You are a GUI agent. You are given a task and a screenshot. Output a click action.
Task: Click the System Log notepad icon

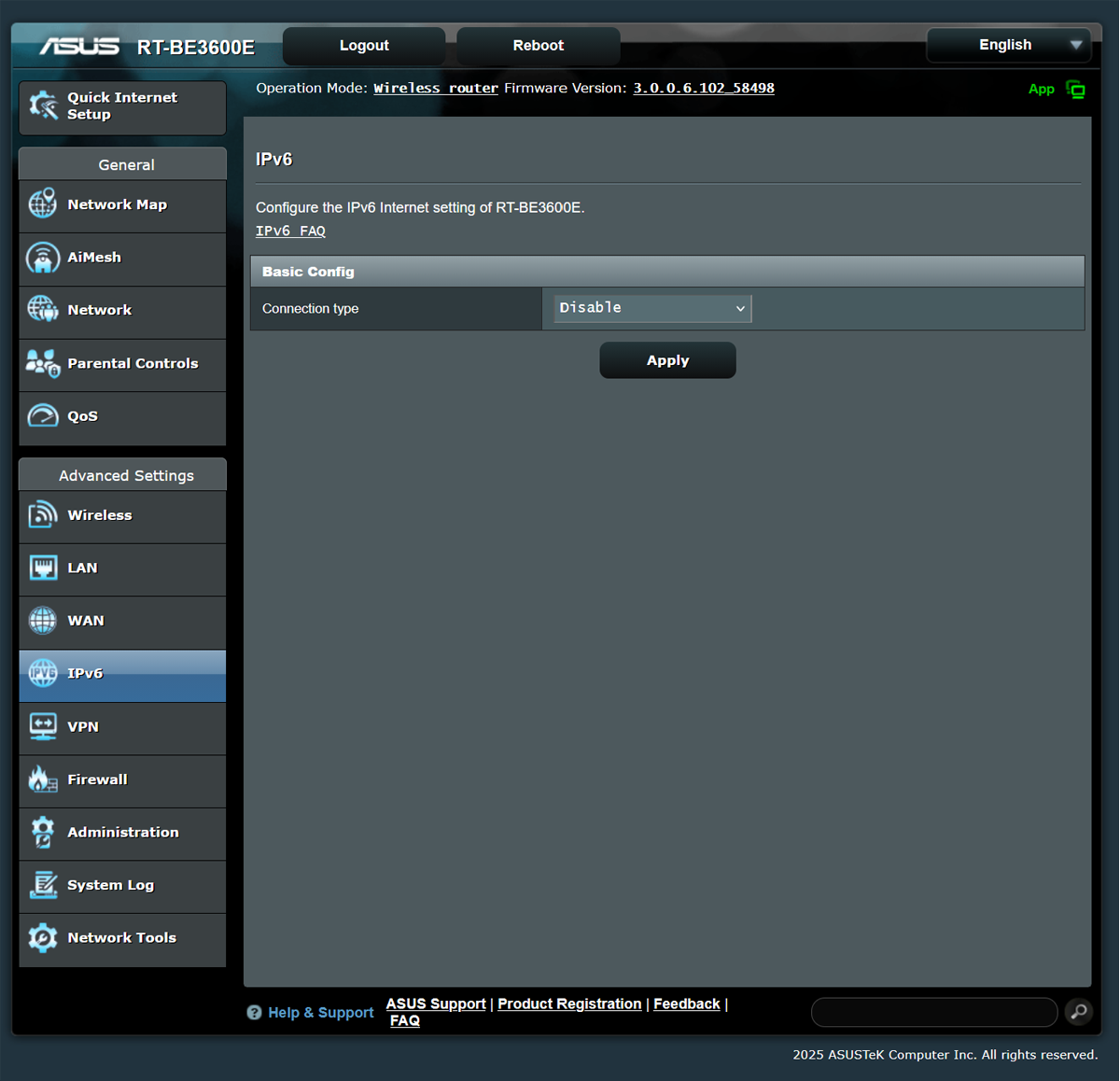43,884
